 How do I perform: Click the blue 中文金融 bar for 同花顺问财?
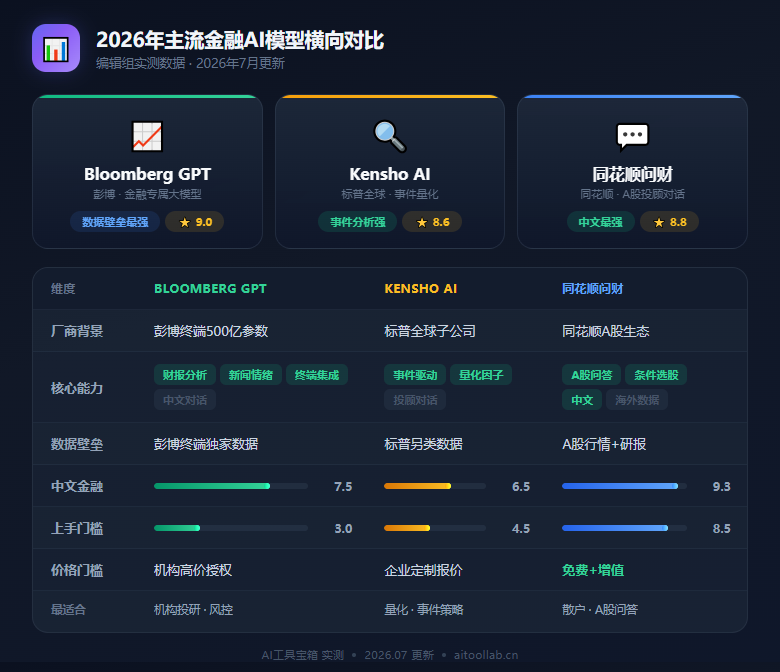pyautogui.click(x=620, y=486)
